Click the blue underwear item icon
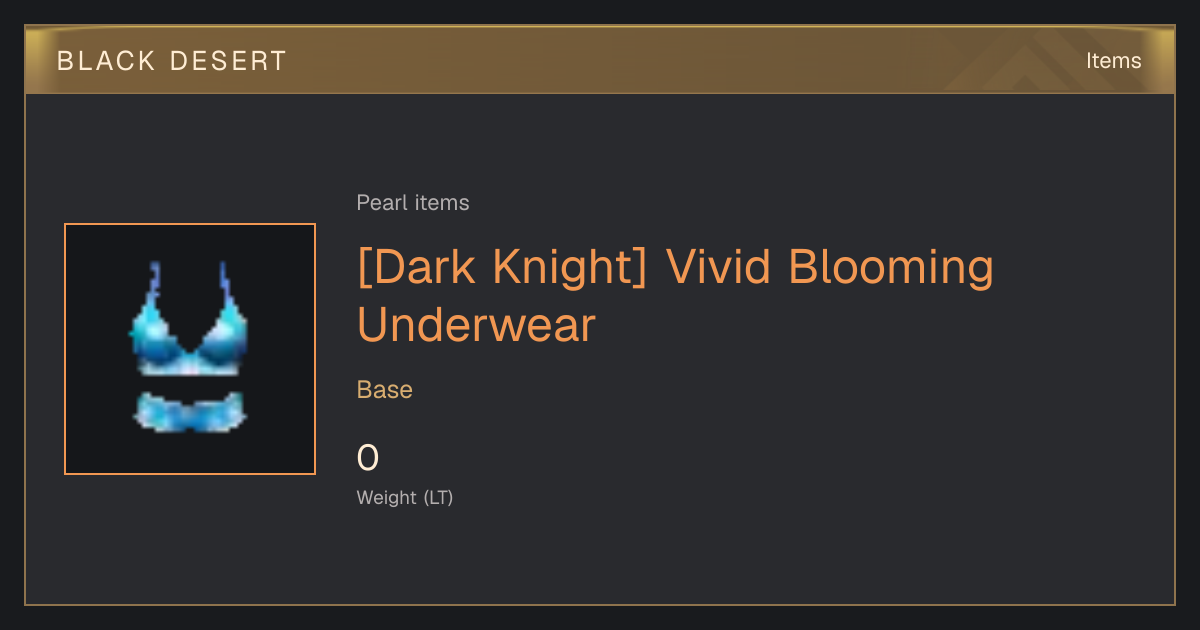This screenshot has height=630, width=1200. click(x=190, y=348)
